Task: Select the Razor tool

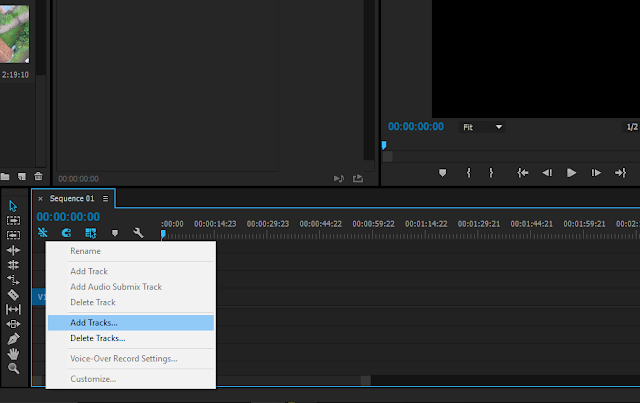Action: pyautogui.click(x=13, y=294)
